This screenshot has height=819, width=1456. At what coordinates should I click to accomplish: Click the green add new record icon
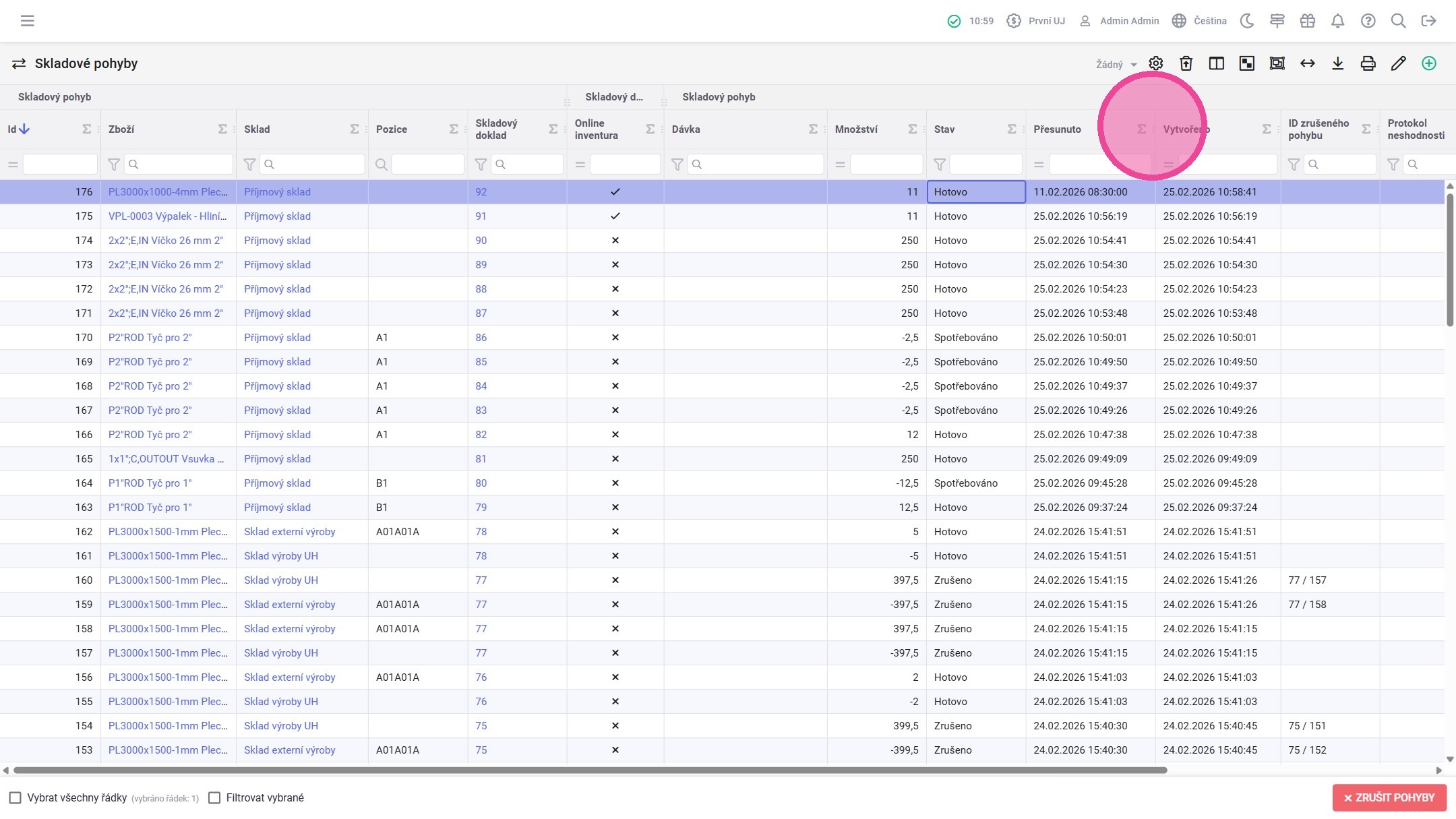1428,63
